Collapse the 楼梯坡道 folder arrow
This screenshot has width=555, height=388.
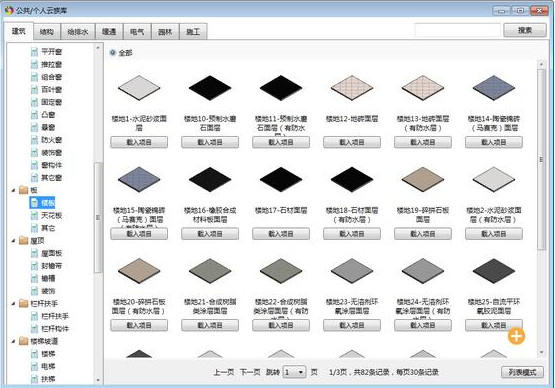tap(13, 341)
